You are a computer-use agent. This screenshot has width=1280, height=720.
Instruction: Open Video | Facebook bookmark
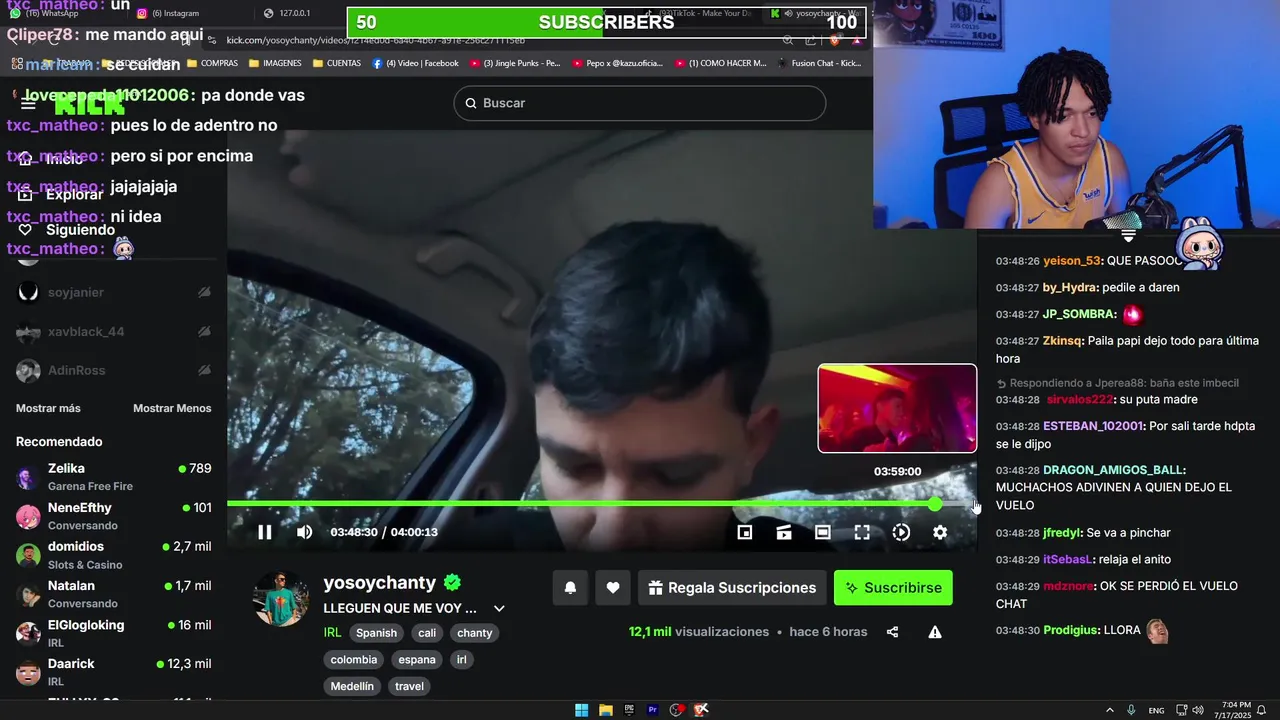click(x=416, y=63)
